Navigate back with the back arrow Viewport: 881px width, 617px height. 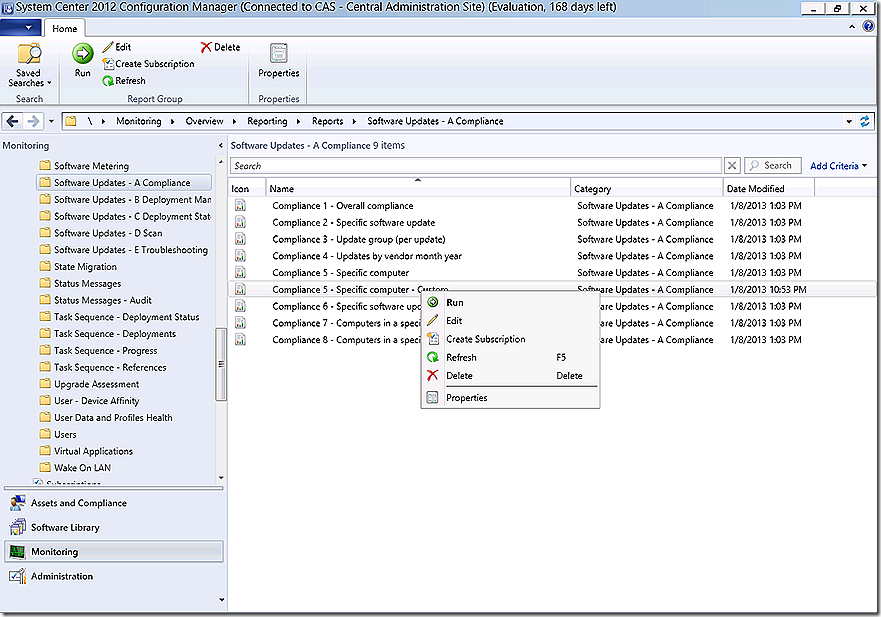coord(12,121)
